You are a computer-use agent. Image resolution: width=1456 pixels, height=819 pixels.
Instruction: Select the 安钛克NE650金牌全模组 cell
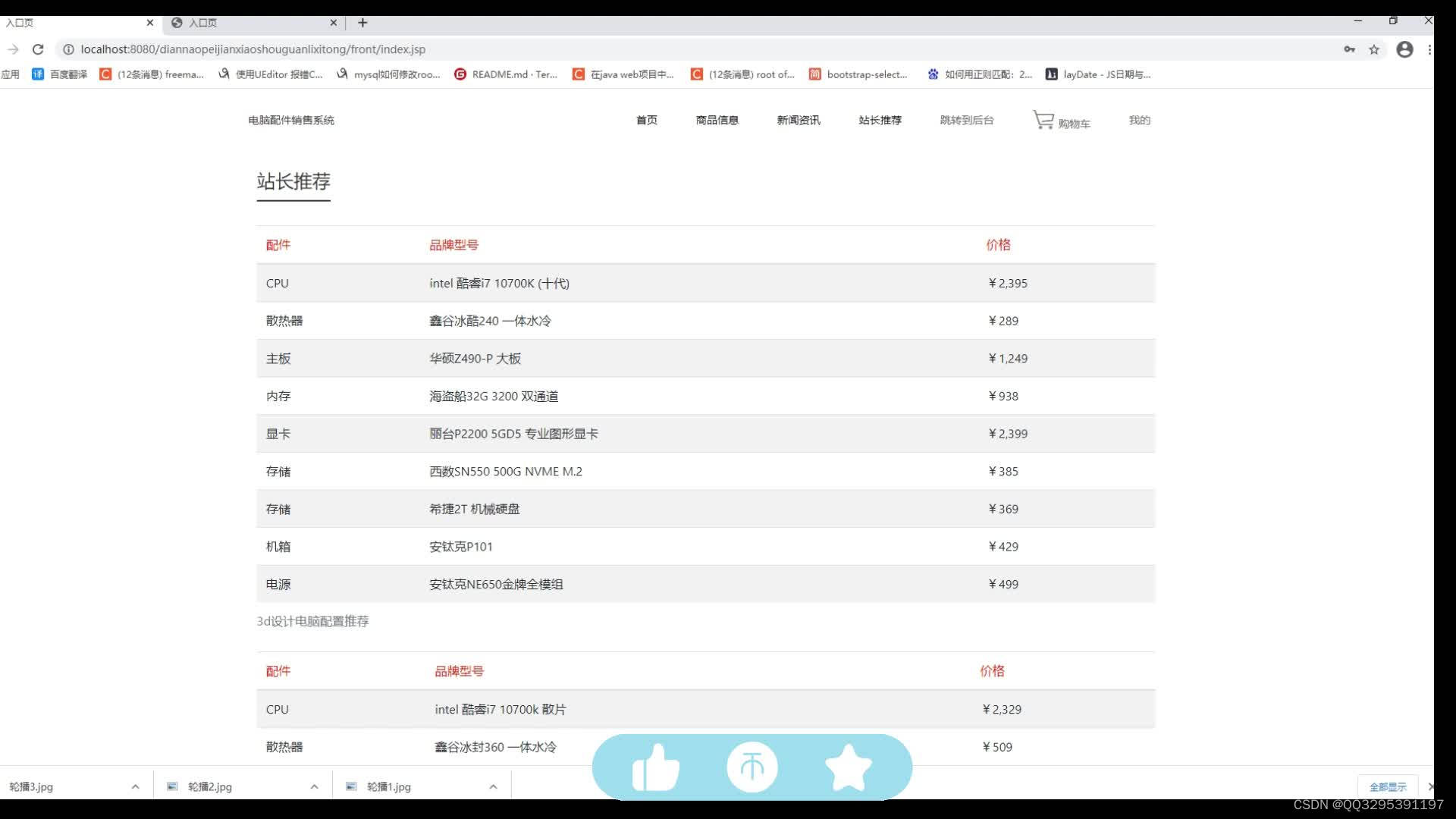(496, 585)
